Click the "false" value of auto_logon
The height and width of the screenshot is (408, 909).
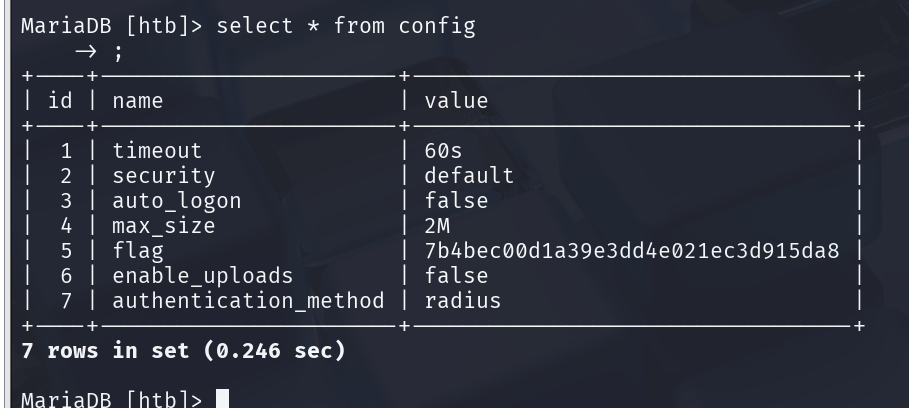(456, 201)
